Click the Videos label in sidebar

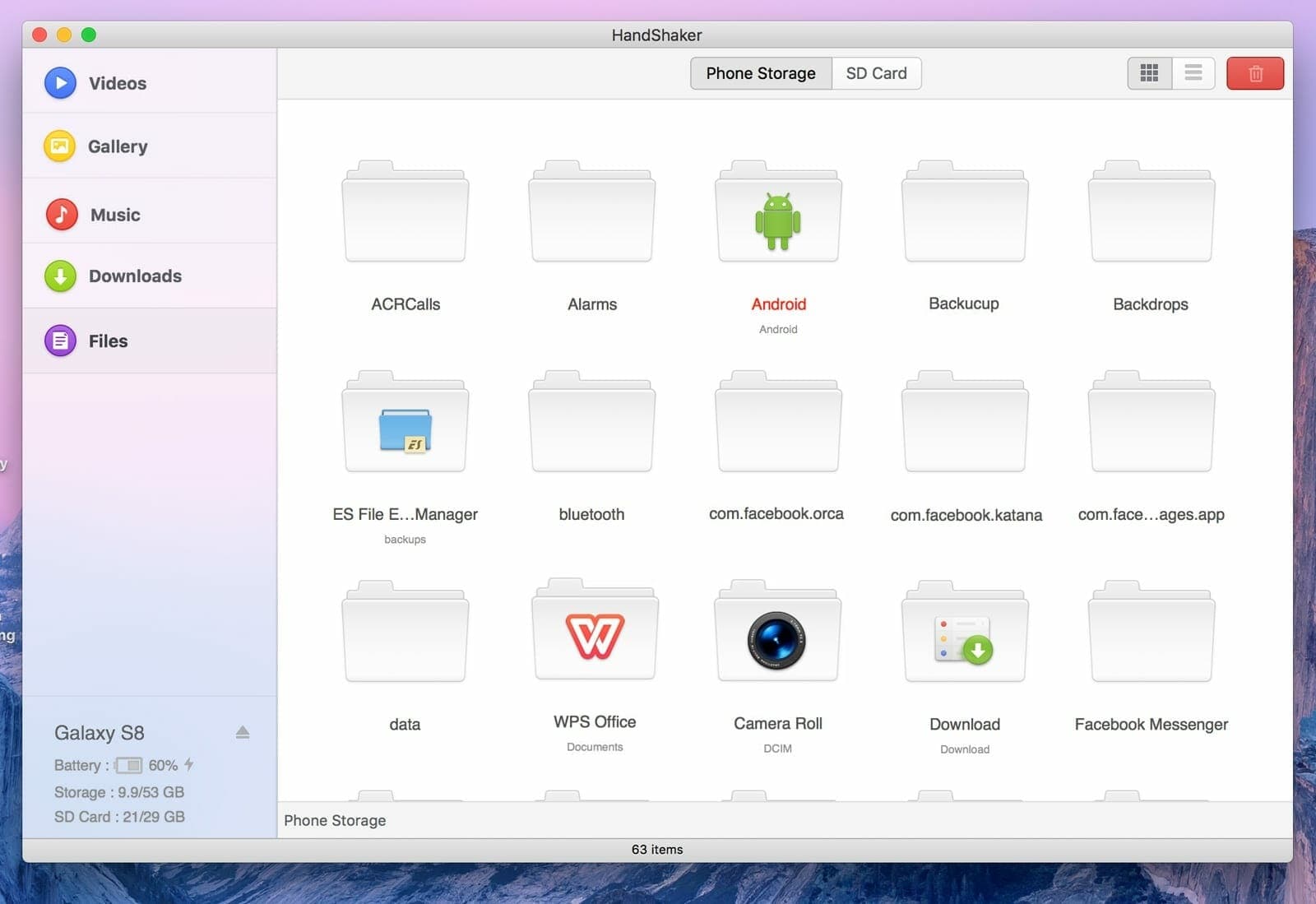tap(118, 83)
